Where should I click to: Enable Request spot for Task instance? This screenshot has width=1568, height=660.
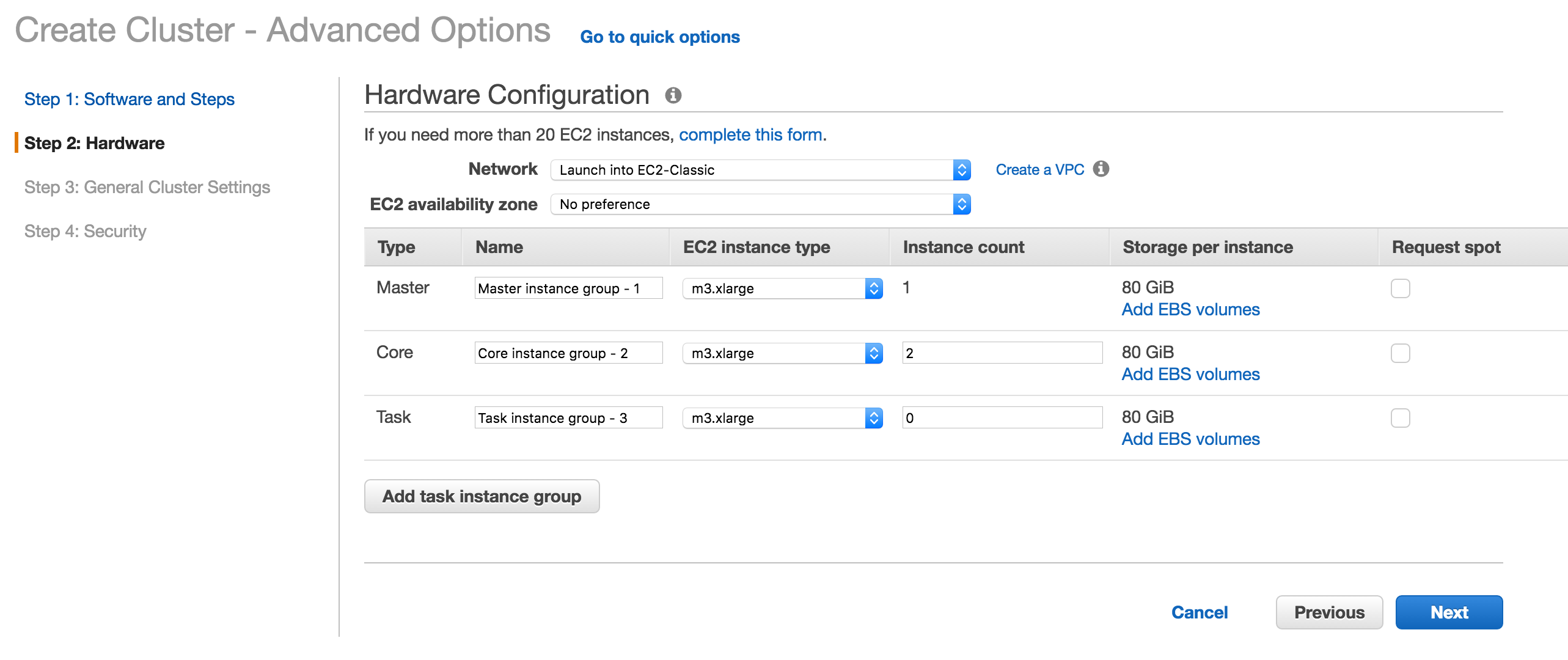click(x=1399, y=418)
